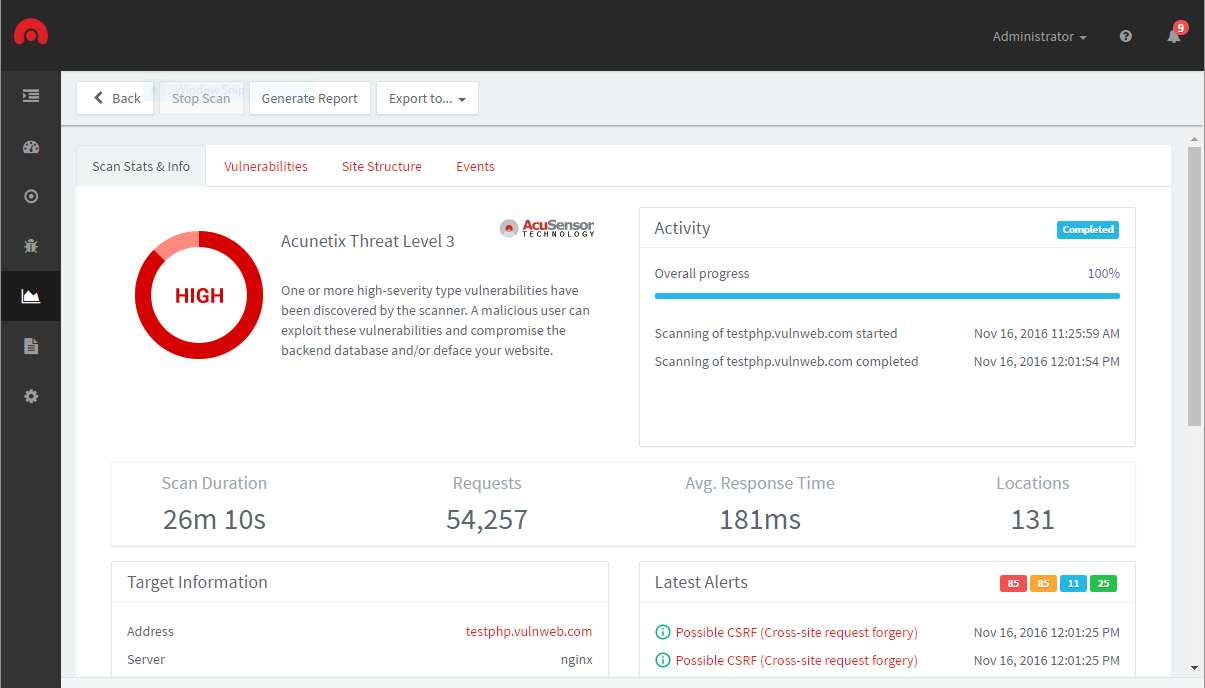The height and width of the screenshot is (688, 1205).
Task: Open Settings via the gear icon
Action: point(31,396)
